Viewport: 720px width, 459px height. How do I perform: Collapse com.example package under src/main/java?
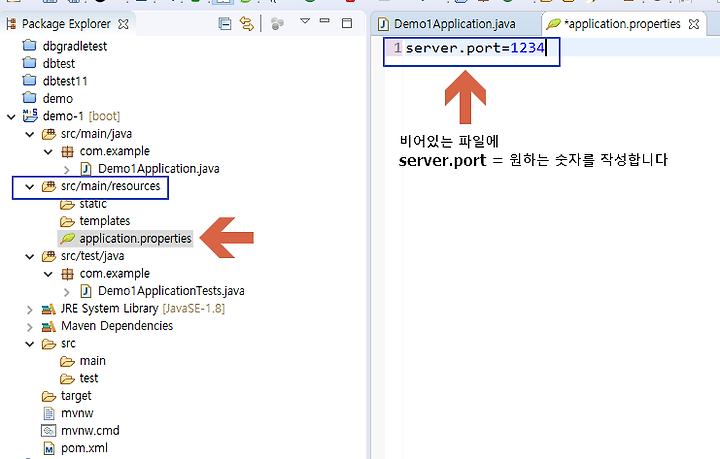(x=48, y=152)
